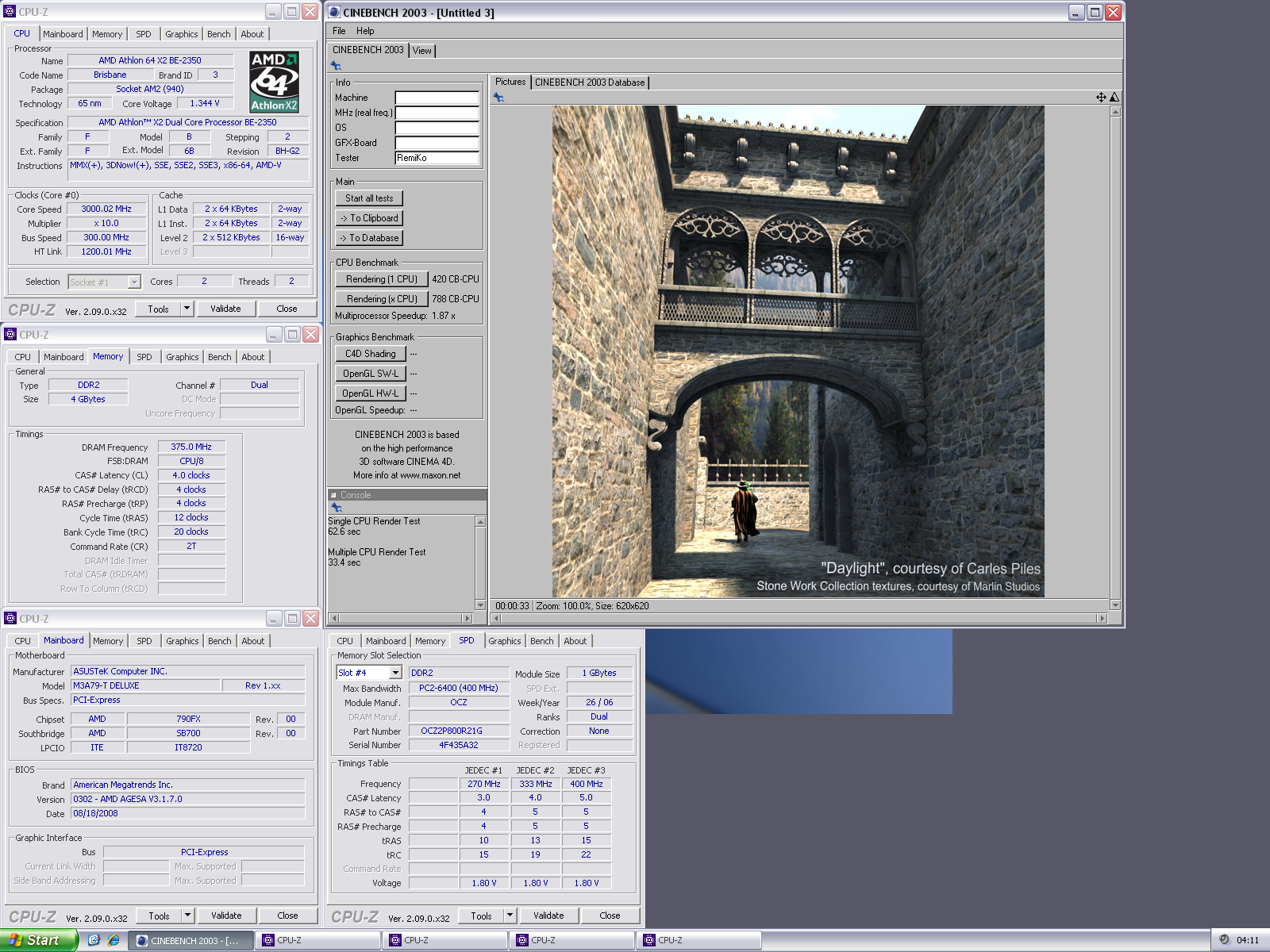This screenshot has height=952, width=1270.
Task: Click the Start all tests button
Action: (x=369, y=198)
